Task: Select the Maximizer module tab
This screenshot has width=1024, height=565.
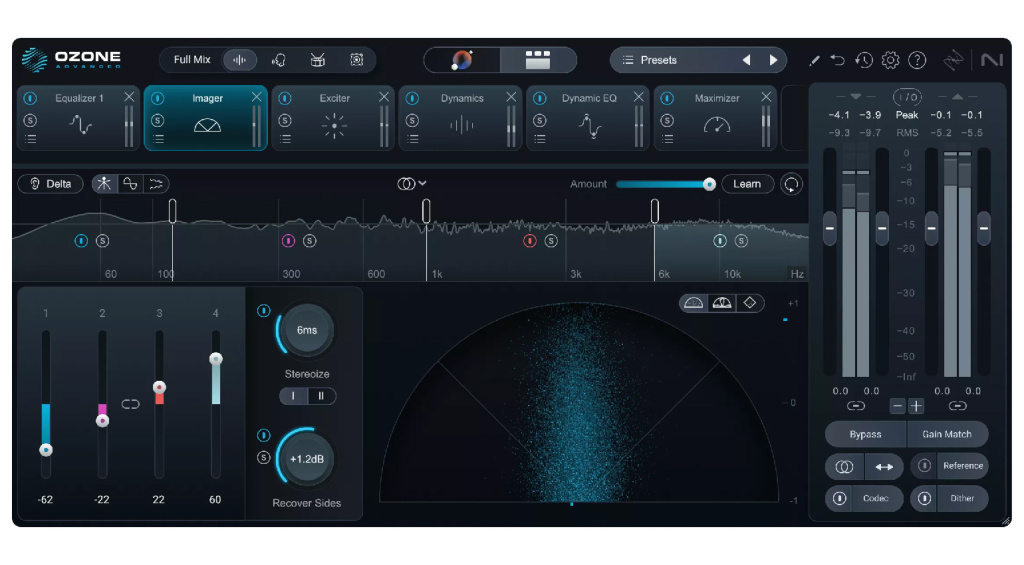Action: pyautogui.click(x=715, y=118)
